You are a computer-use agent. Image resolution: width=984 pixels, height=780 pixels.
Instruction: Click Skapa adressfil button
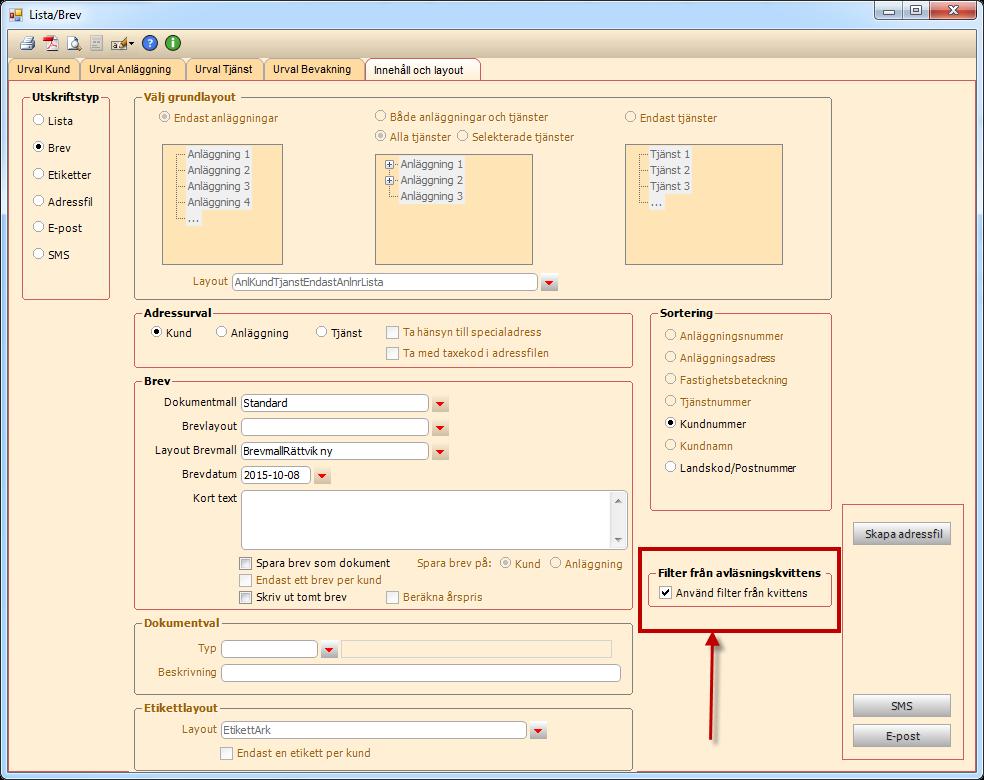point(902,534)
